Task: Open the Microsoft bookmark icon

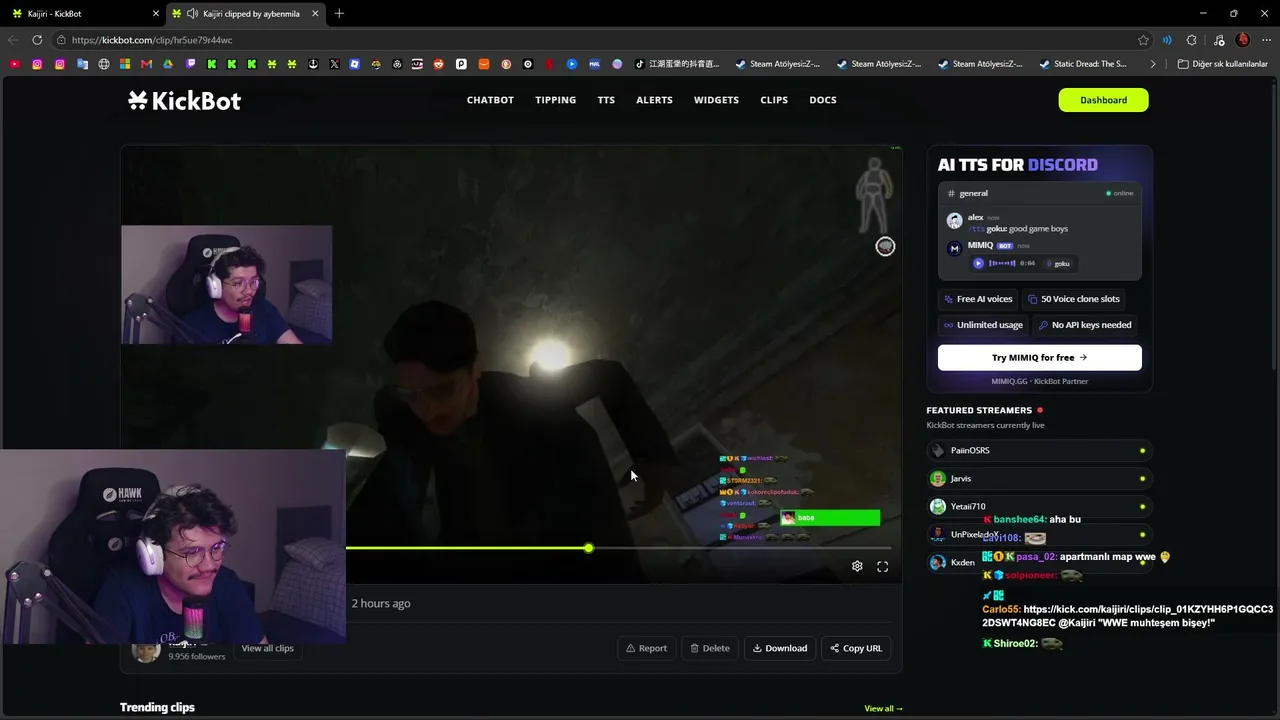Action: click(125, 64)
